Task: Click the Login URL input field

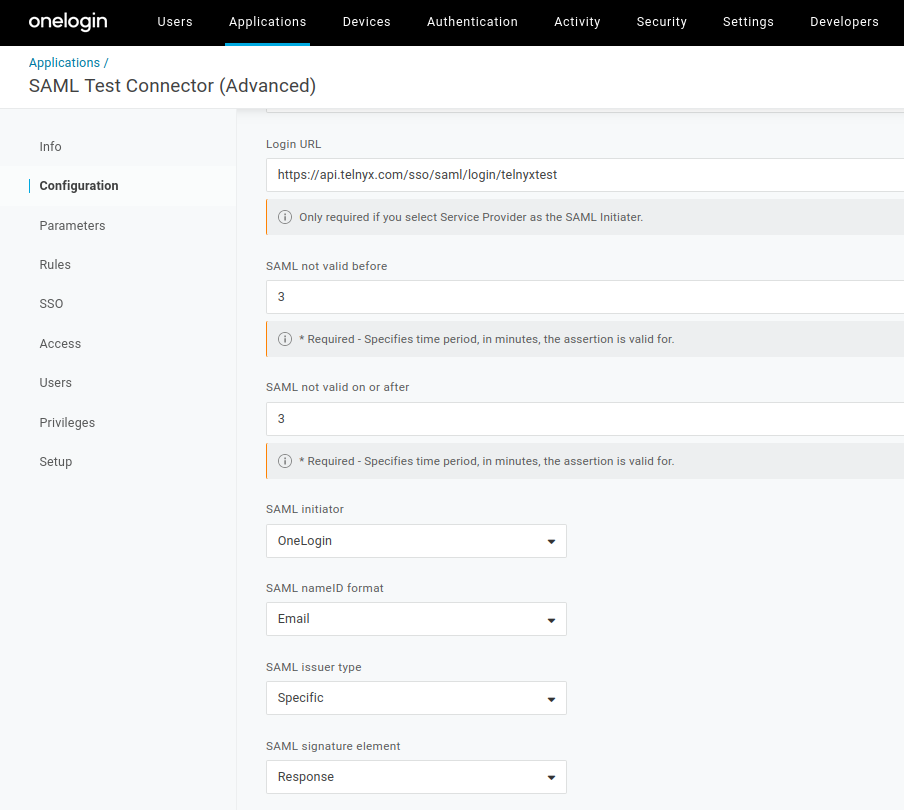Action: (585, 175)
